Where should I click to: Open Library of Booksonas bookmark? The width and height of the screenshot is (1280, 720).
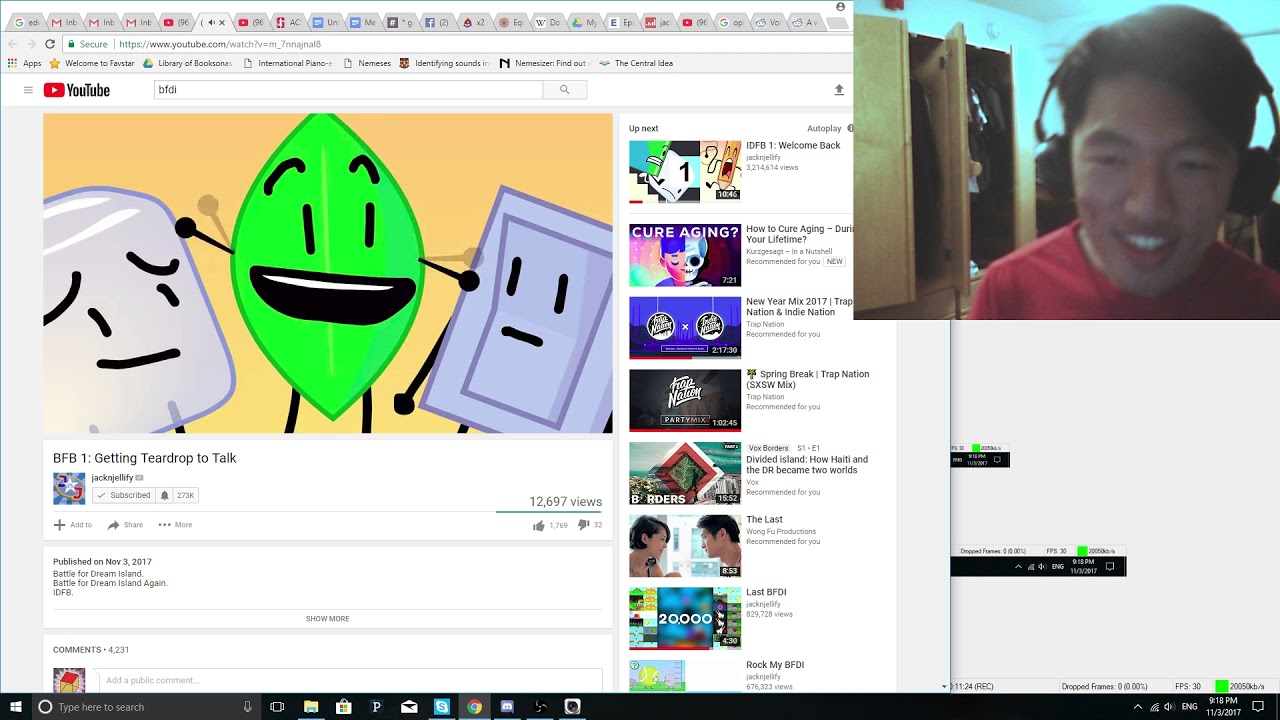(x=187, y=63)
